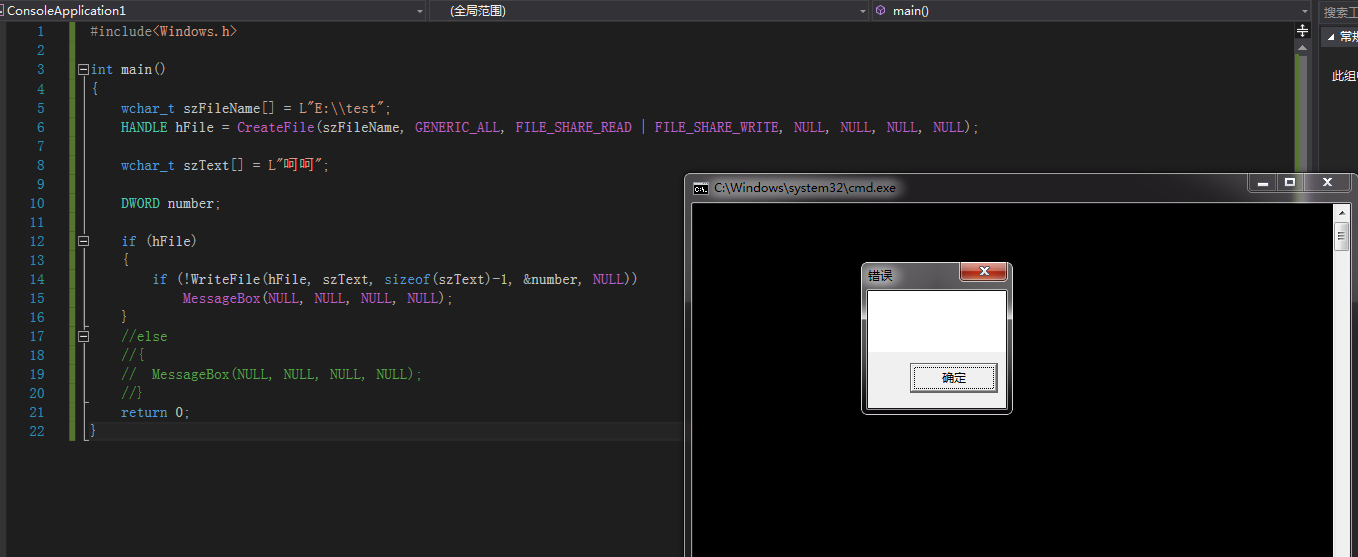The height and width of the screenshot is (557, 1358).
Task: Open the (全局范围) scope dropdown
Action: [x=650, y=10]
